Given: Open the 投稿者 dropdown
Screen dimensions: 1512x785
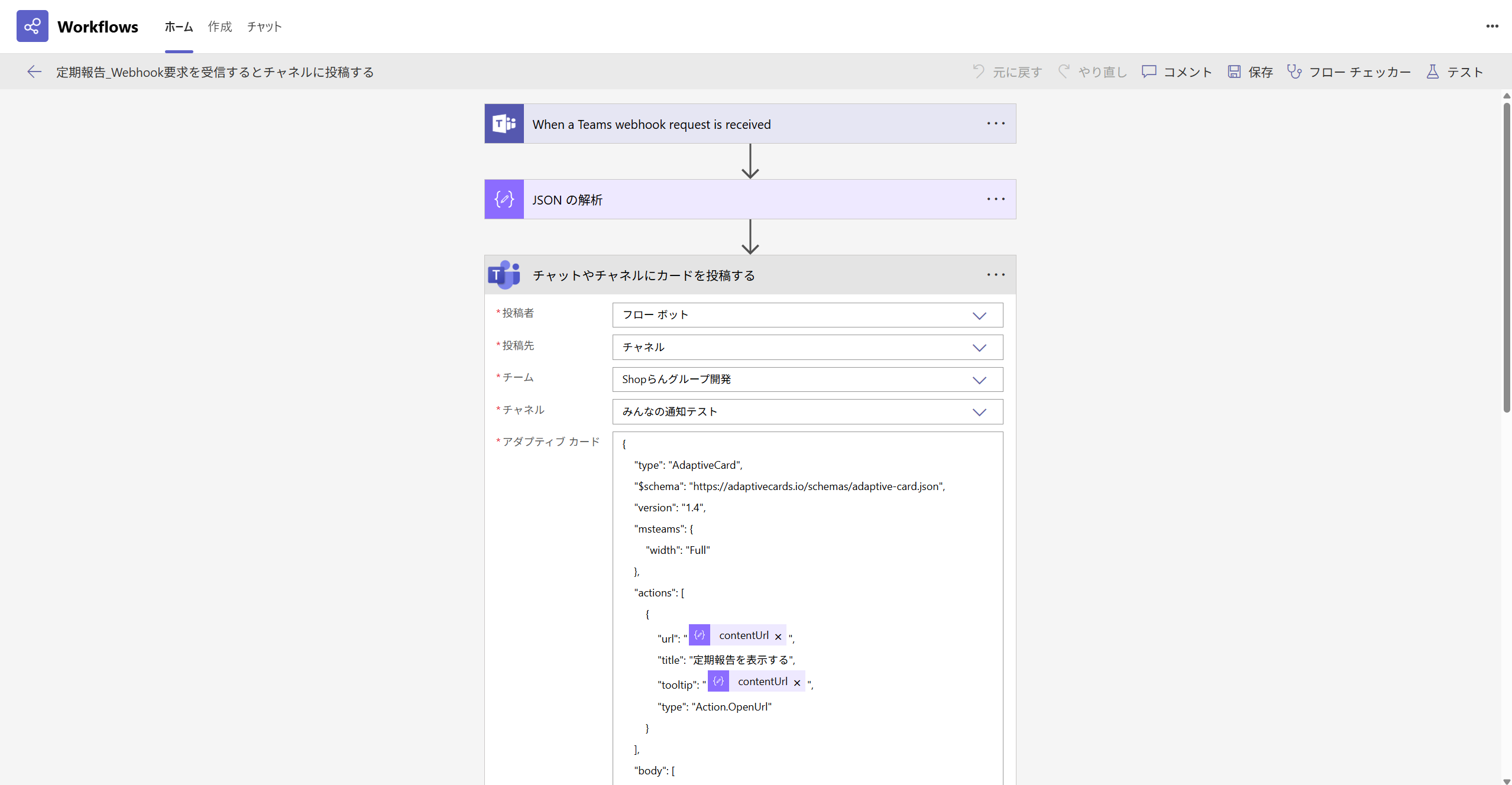Looking at the screenshot, I should [x=808, y=315].
